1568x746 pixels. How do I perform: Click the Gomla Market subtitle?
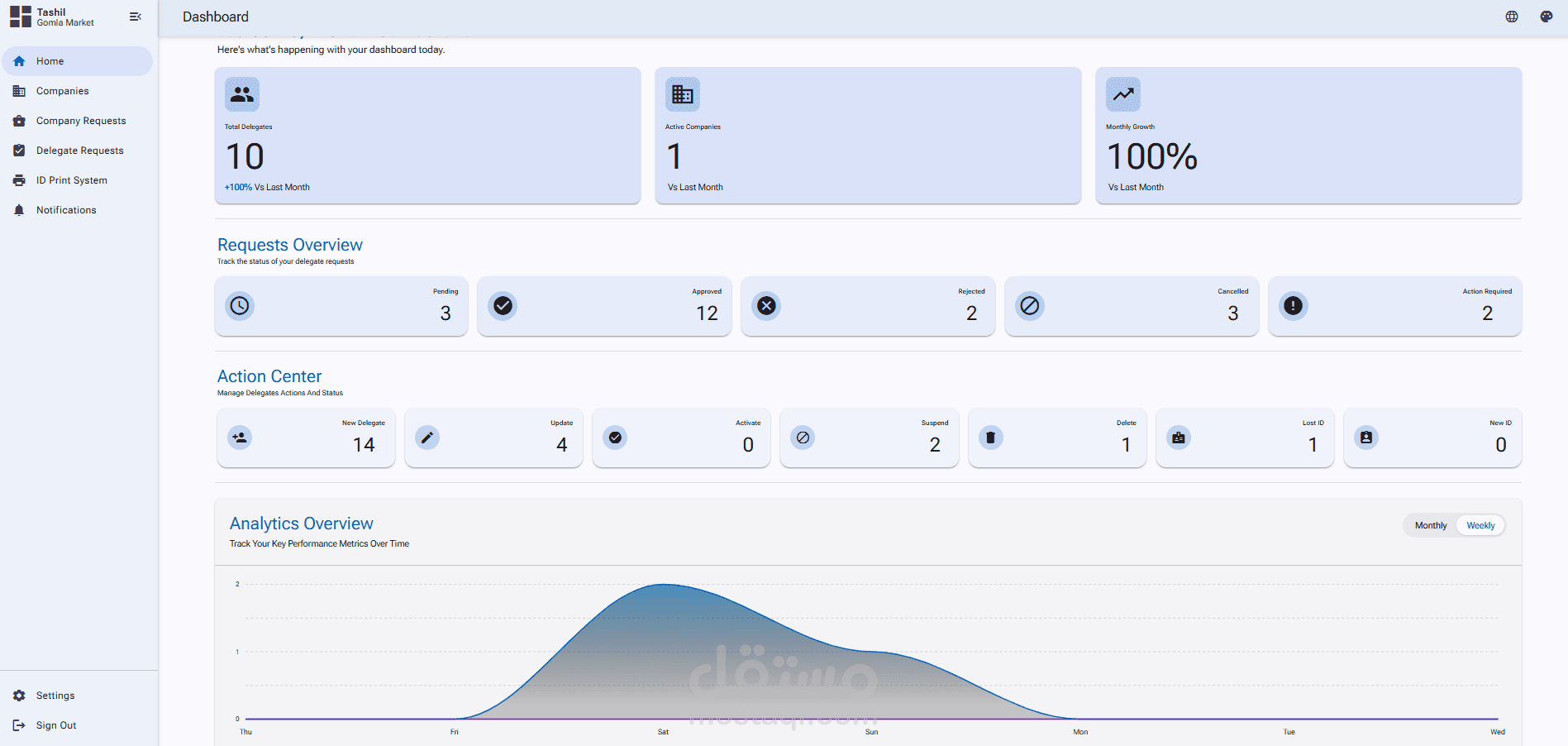click(x=65, y=23)
